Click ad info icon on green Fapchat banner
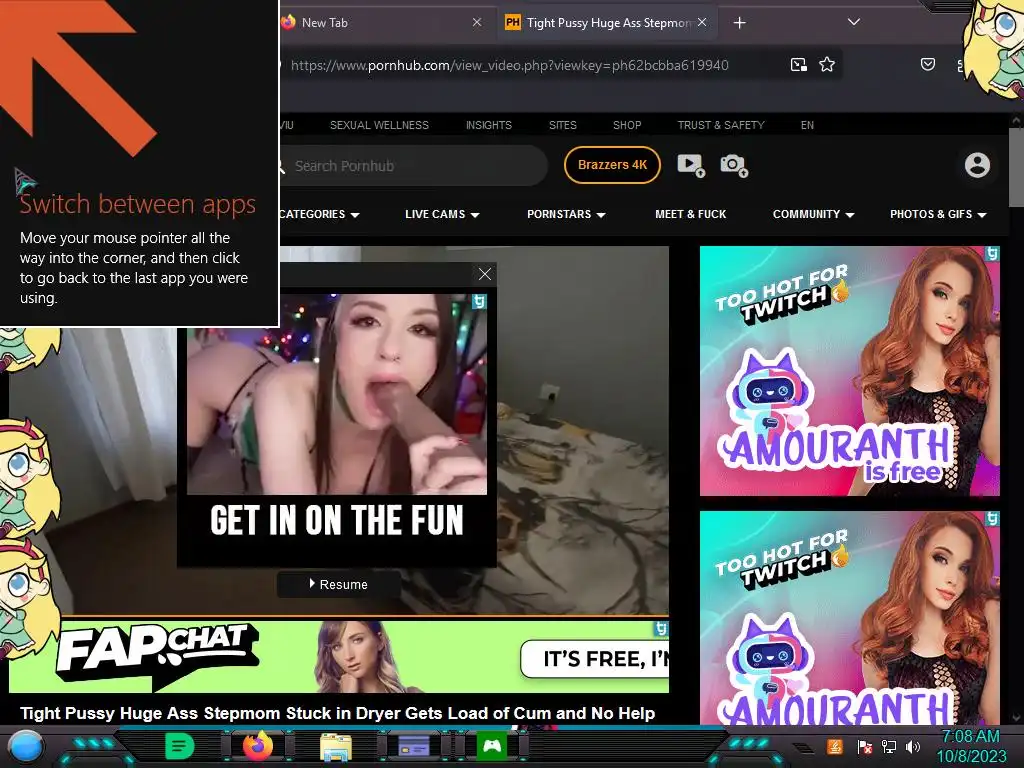This screenshot has width=1024, height=768. coord(661,629)
